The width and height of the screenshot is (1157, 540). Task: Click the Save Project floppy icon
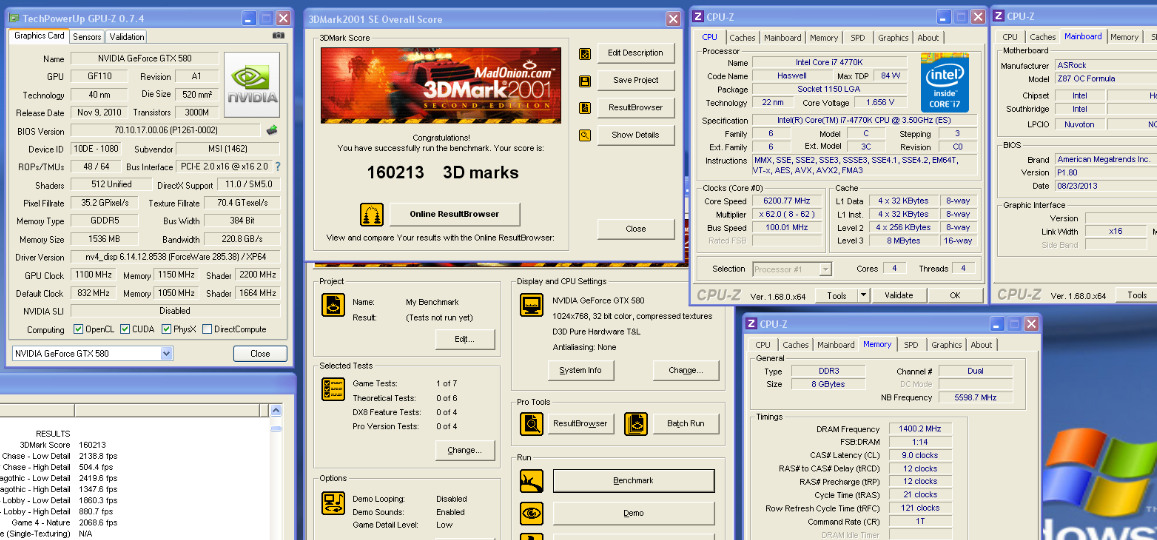(x=584, y=80)
